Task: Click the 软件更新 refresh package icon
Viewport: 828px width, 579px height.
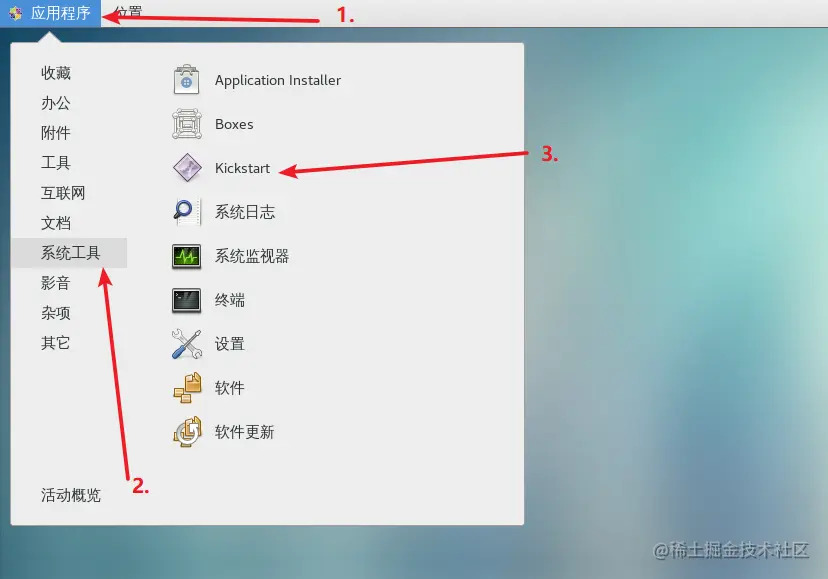Action: point(187,432)
